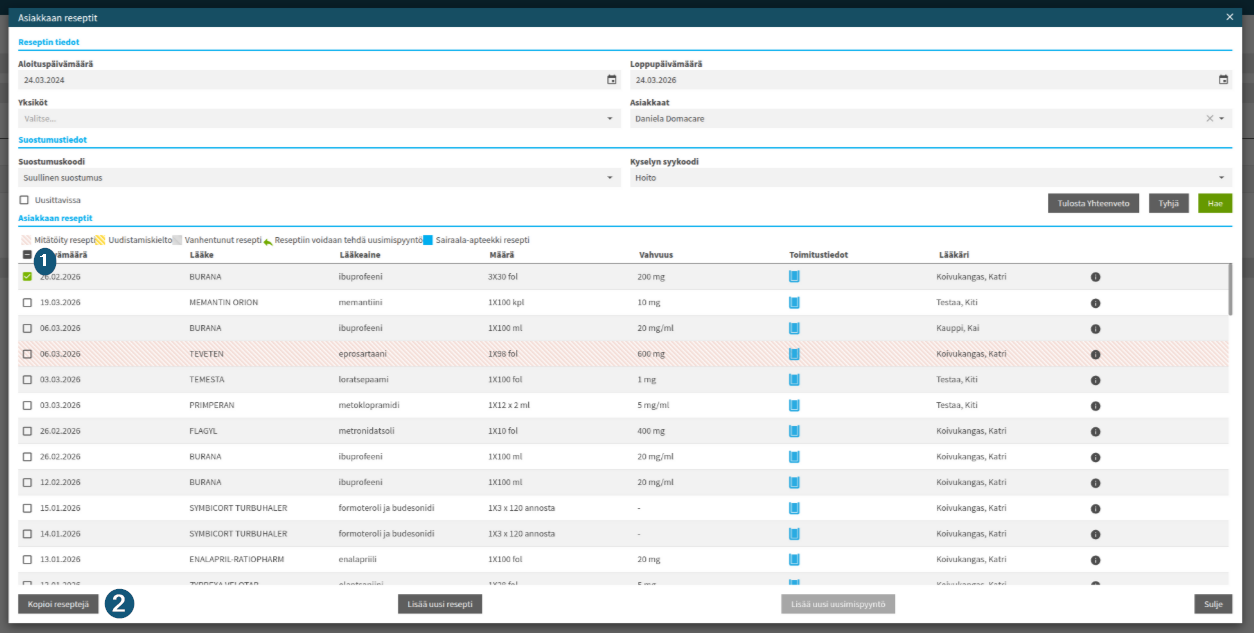Open the Yksiköt dropdown
The width and height of the screenshot is (1254, 633).
click(x=319, y=118)
